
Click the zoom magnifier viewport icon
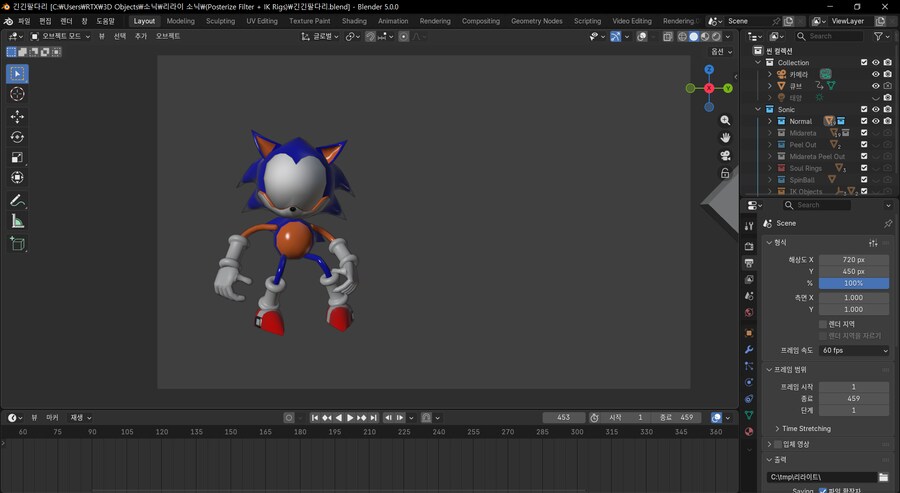(725, 120)
